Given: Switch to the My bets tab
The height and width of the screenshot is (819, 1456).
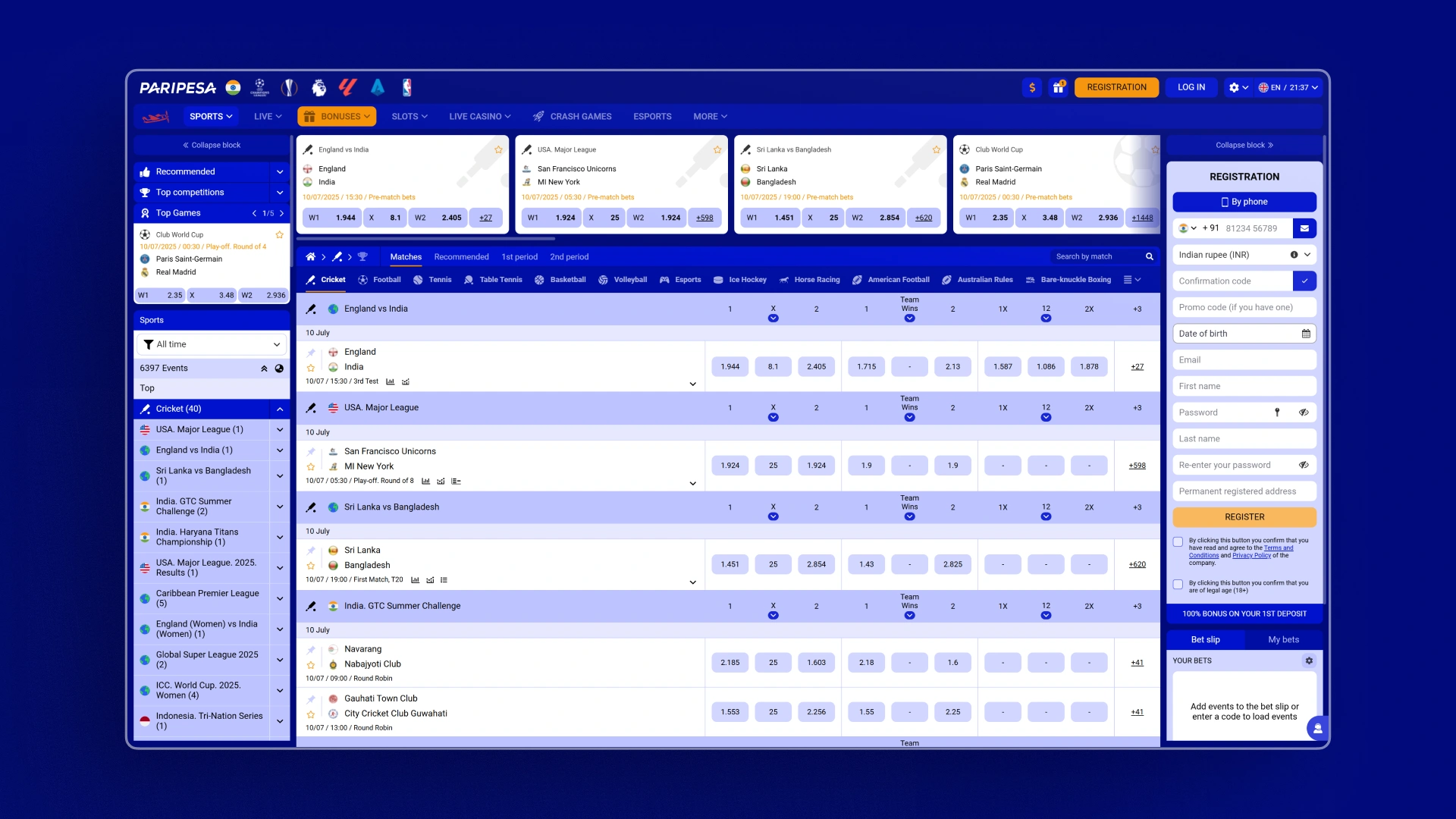Looking at the screenshot, I should pyautogui.click(x=1283, y=640).
